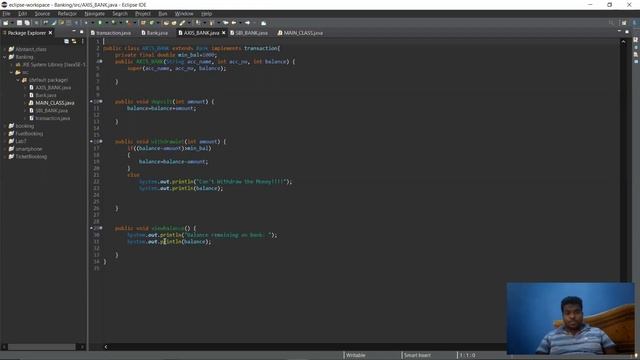Click the Smart Insert status bar entry

[x=417, y=355]
